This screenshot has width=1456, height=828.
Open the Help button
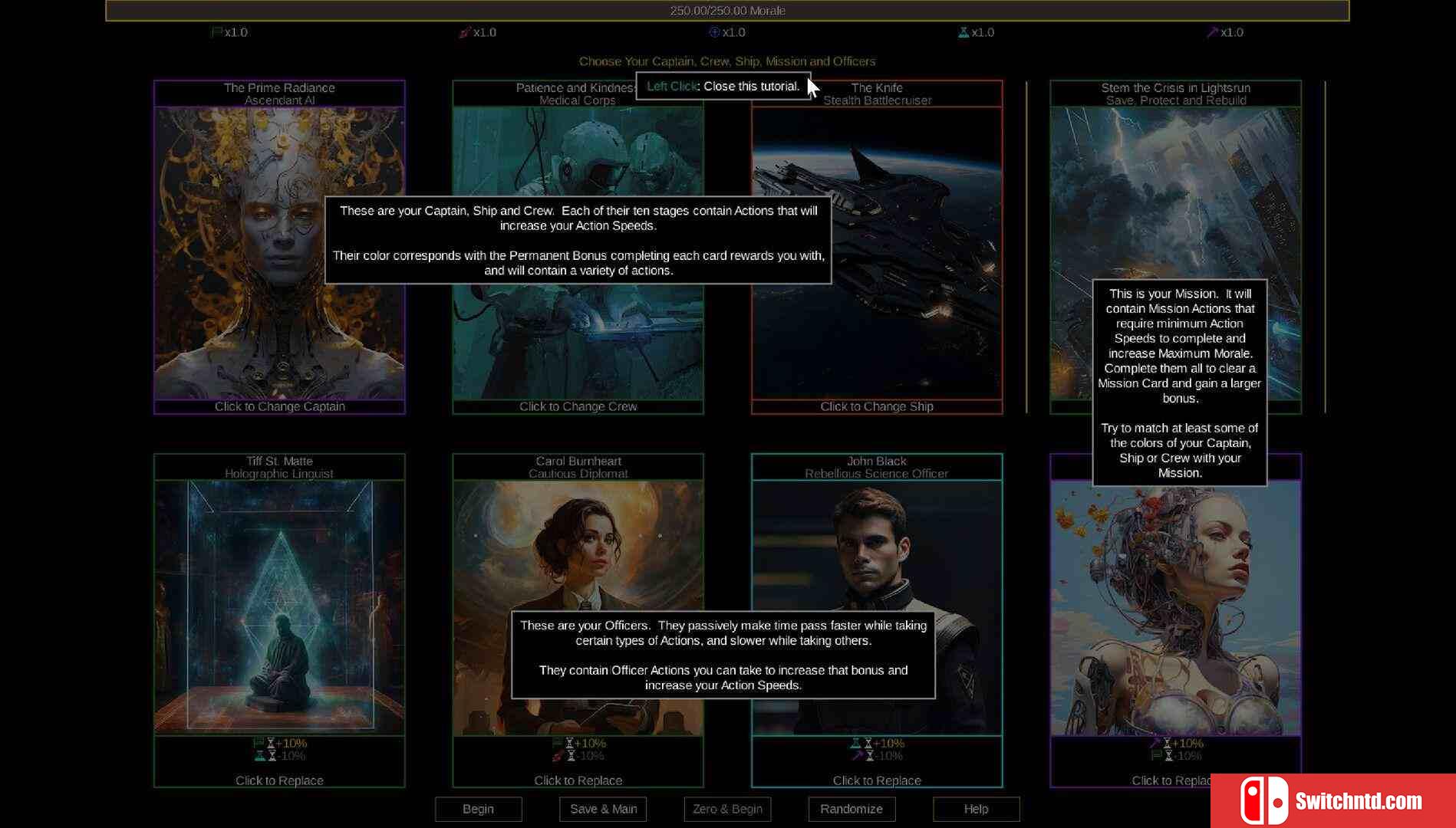[976, 809]
